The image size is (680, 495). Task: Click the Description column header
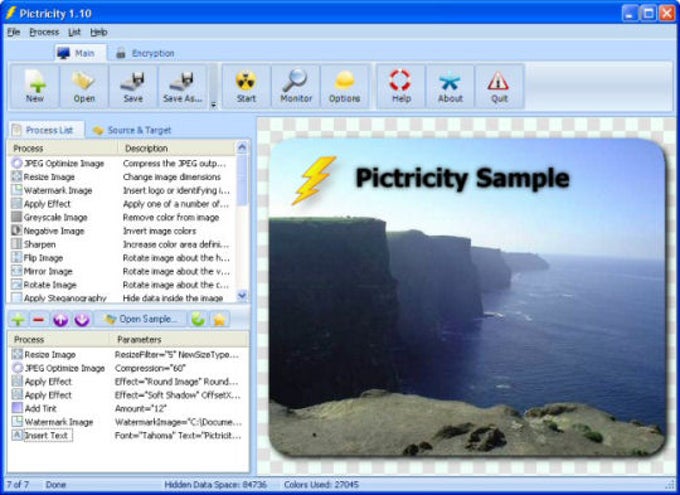pos(177,148)
